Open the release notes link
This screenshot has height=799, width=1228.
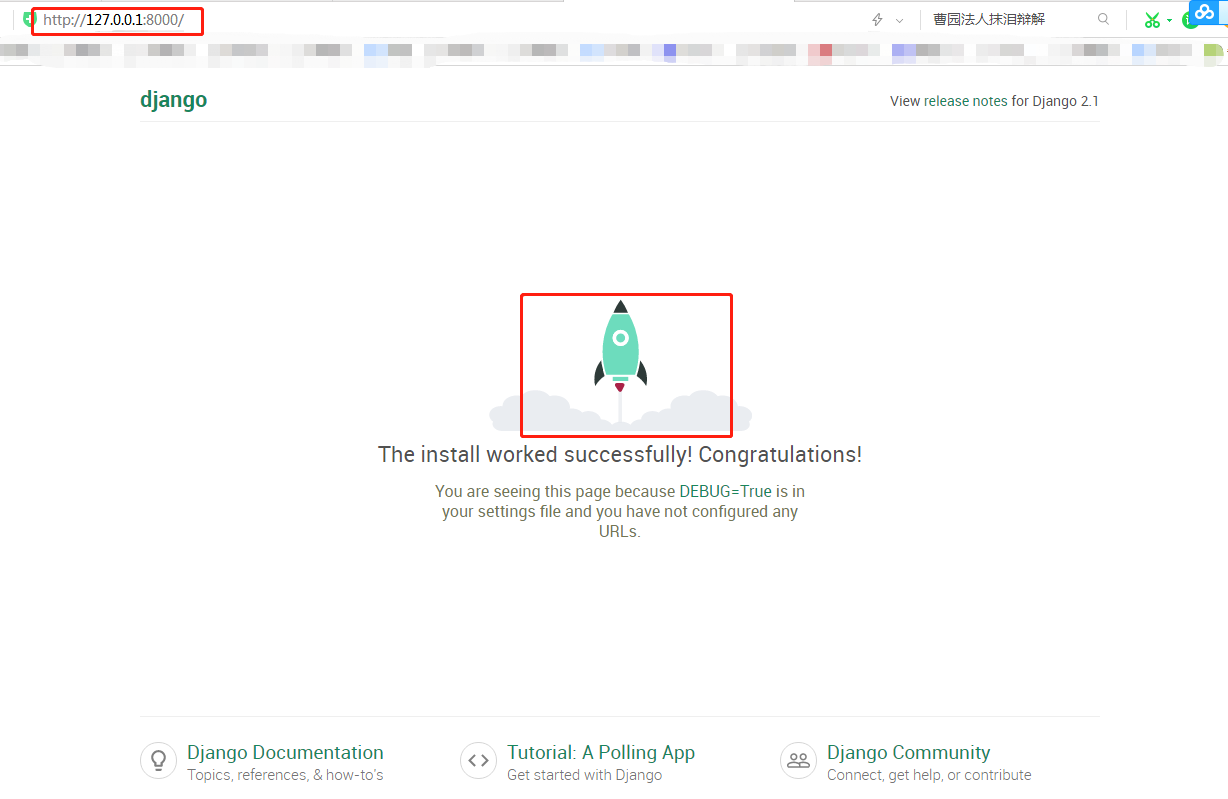(966, 101)
